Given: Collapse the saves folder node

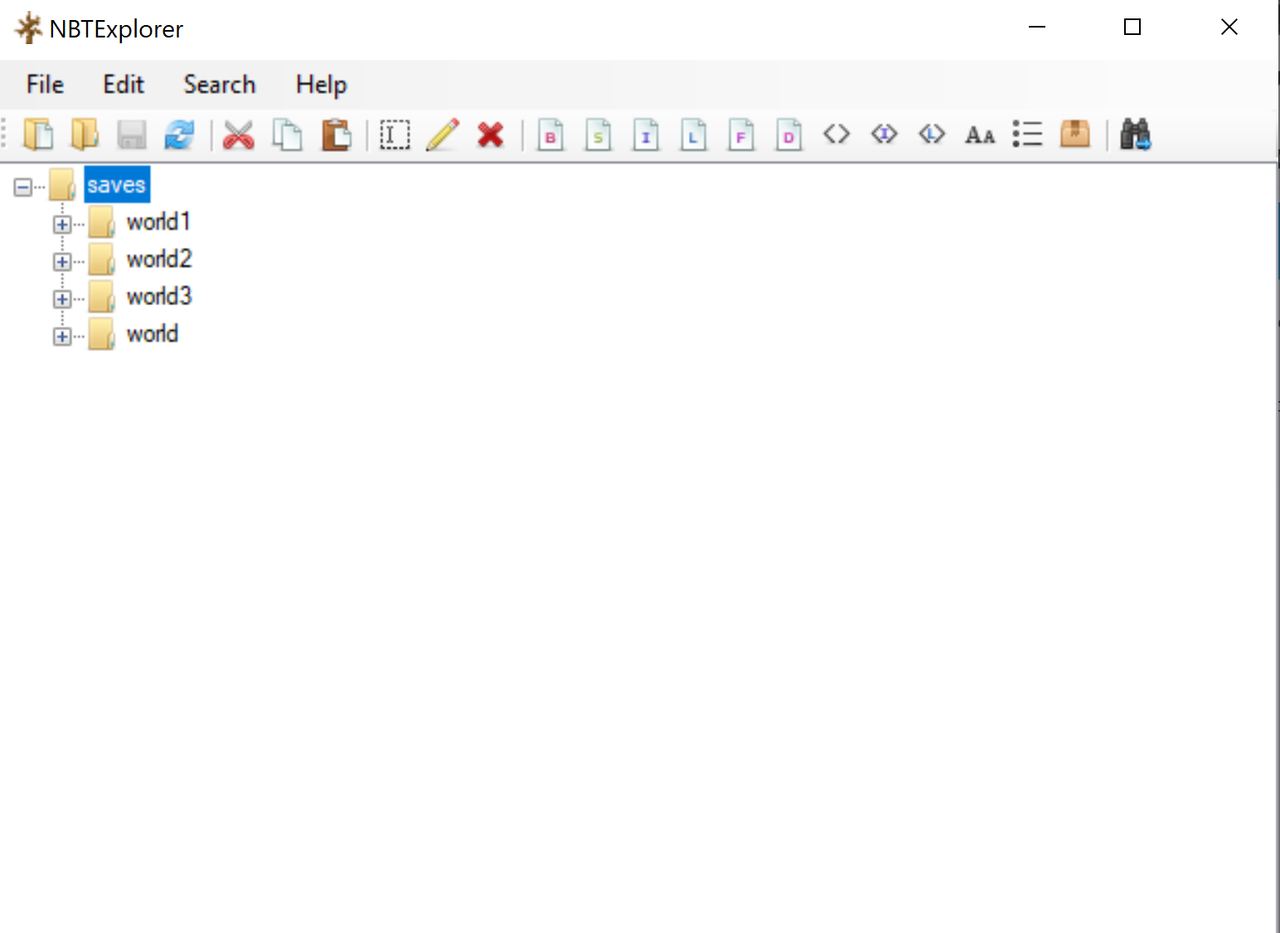Looking at the screenshot, I should (x=23, y=186).
